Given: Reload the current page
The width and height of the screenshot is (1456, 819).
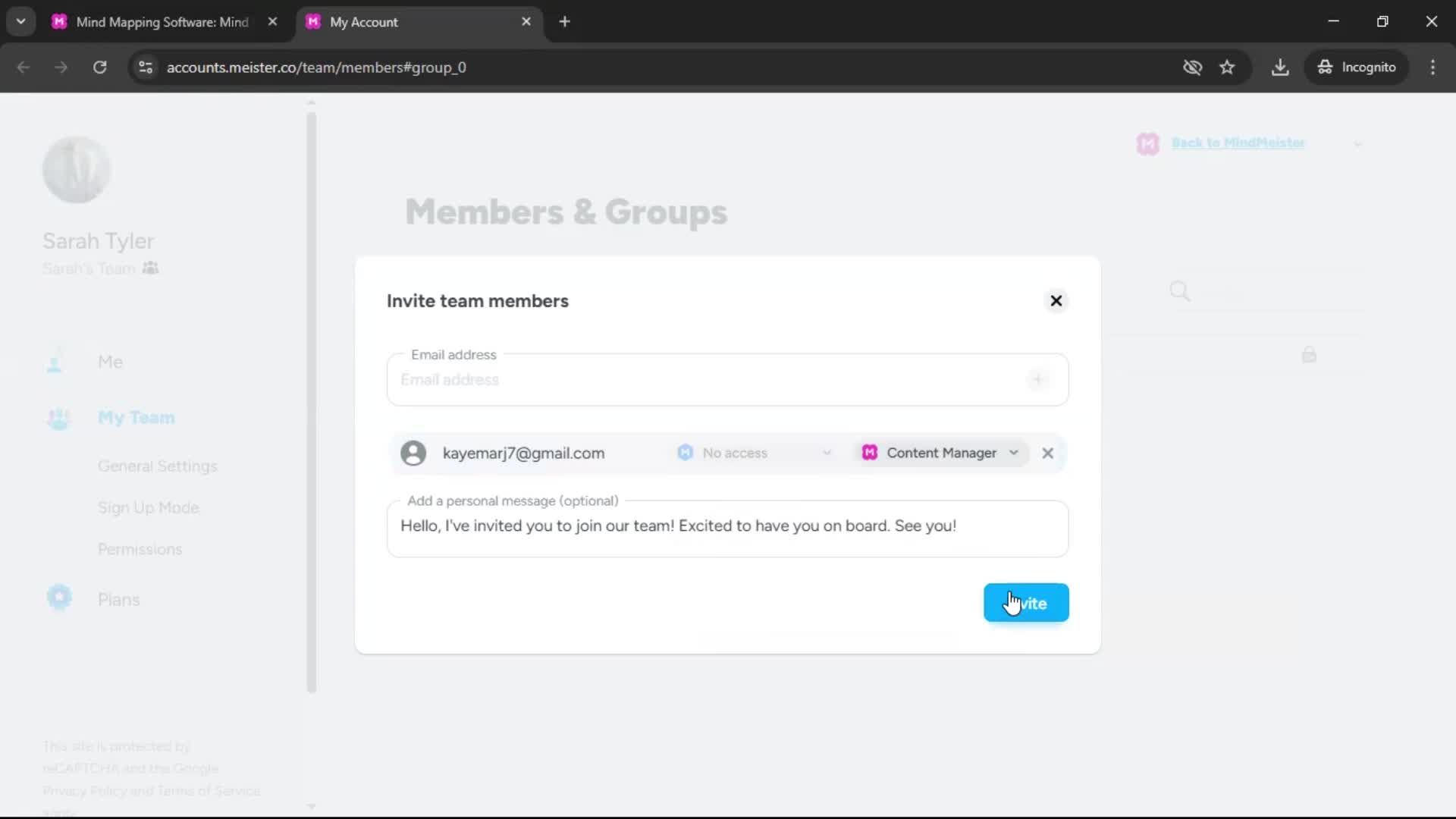Looking at the screenshot, I should (x=99, y=67).
